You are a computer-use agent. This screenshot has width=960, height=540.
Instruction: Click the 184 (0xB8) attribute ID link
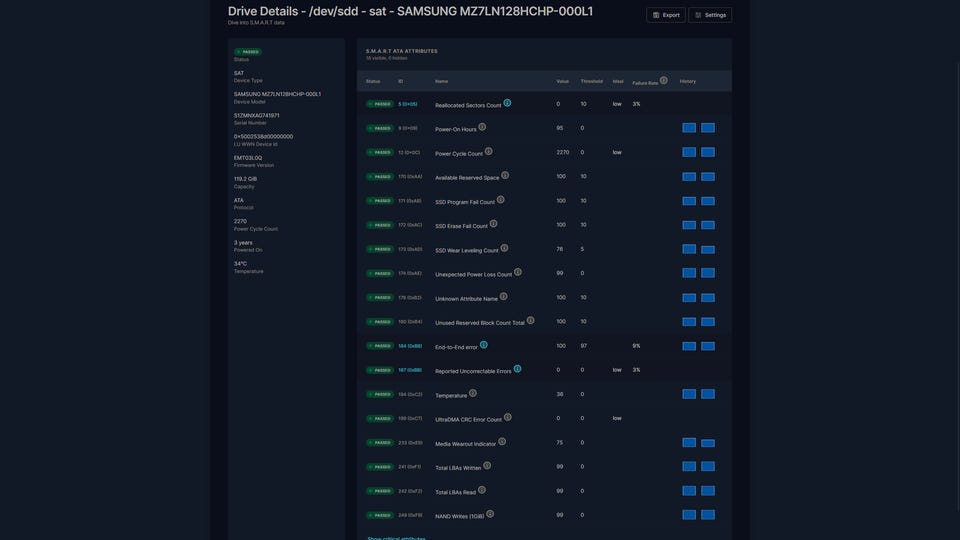click(410, 346)
